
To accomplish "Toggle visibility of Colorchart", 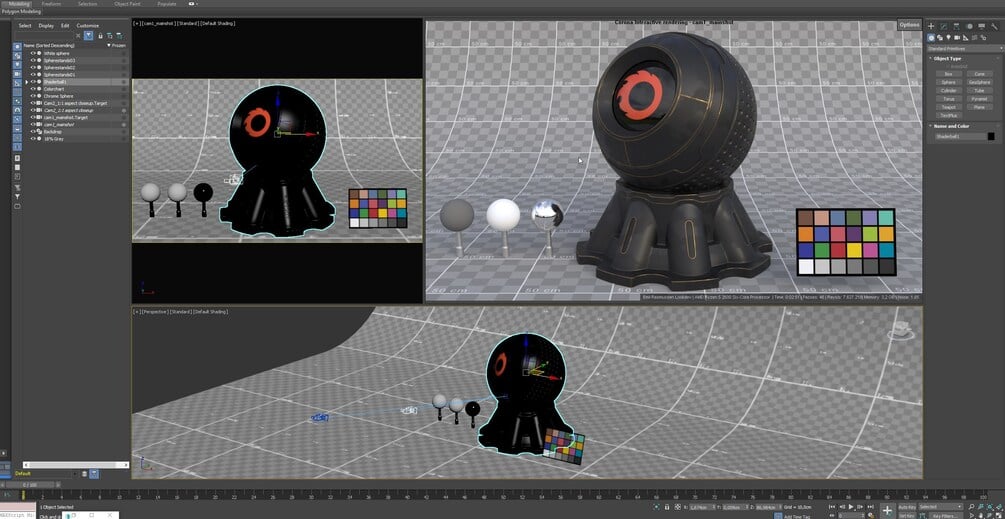I will click(33, 89).
